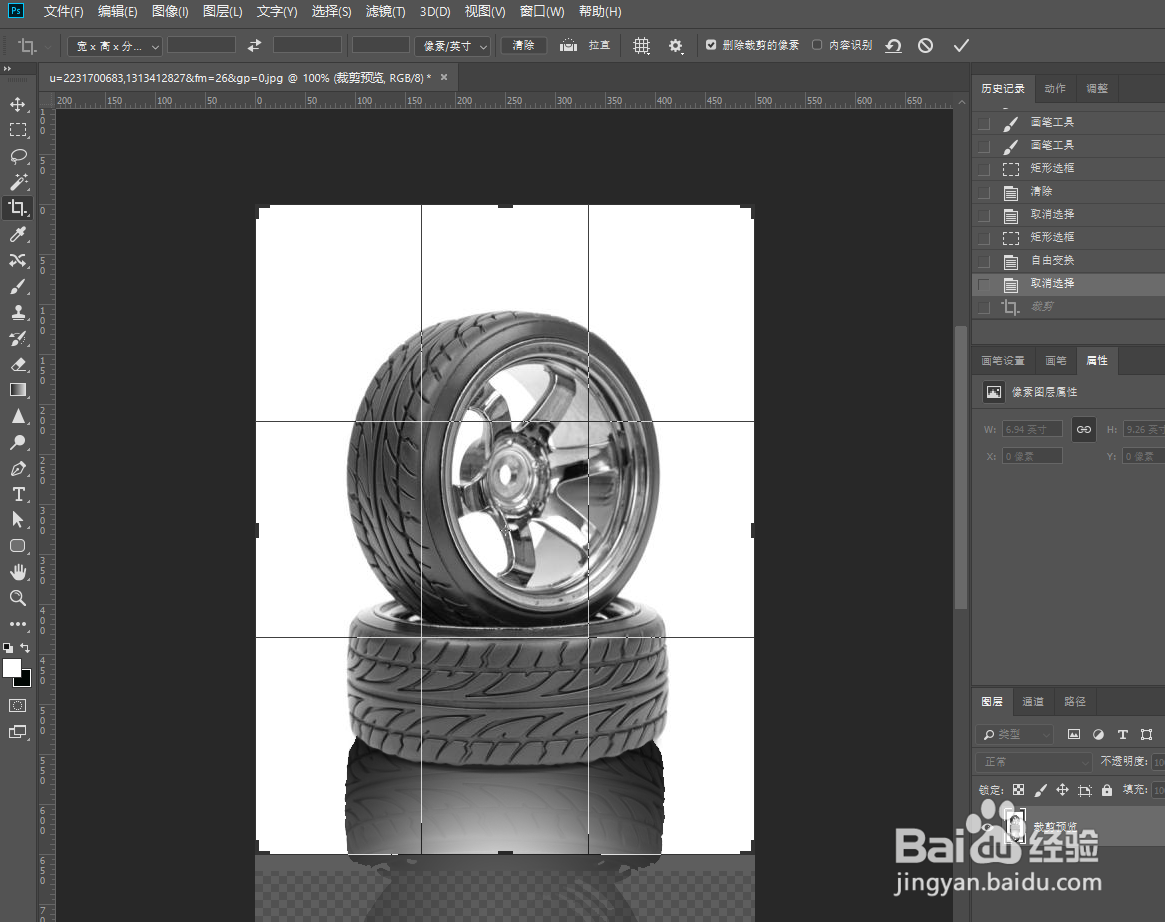Open the 窗口(W) menu
The width and height of the screenshot is (1165, 922).
coord(542,11)
